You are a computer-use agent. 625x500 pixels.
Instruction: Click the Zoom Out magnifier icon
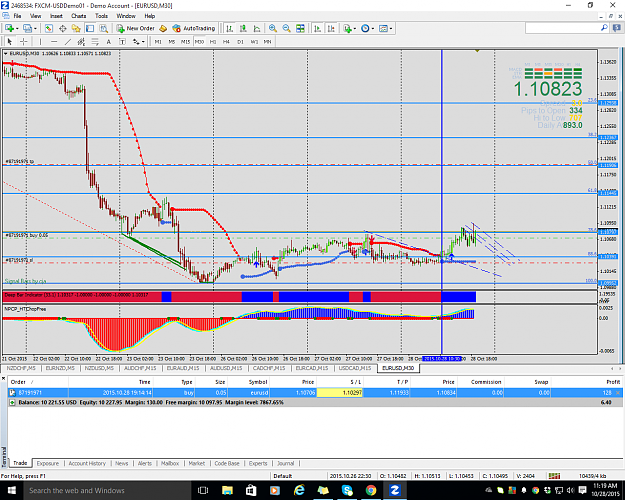click(x=286, y=28)
